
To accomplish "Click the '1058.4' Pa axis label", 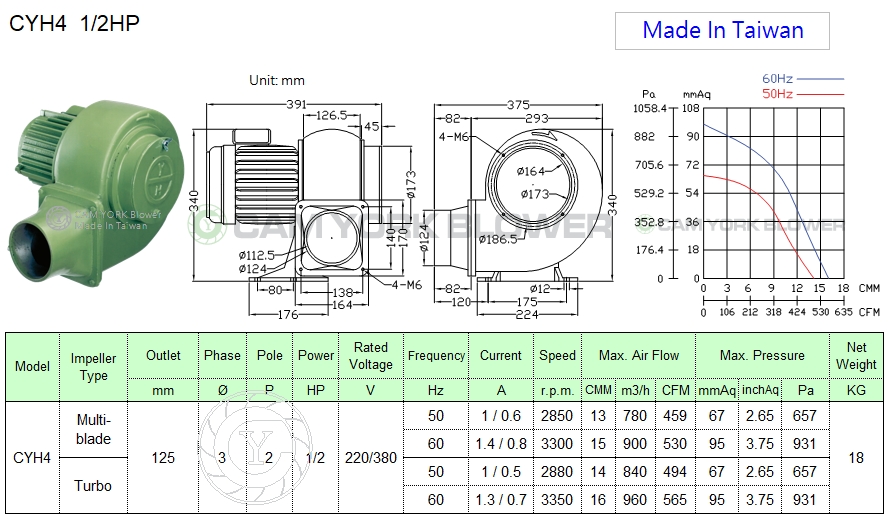I will (650, 108).
